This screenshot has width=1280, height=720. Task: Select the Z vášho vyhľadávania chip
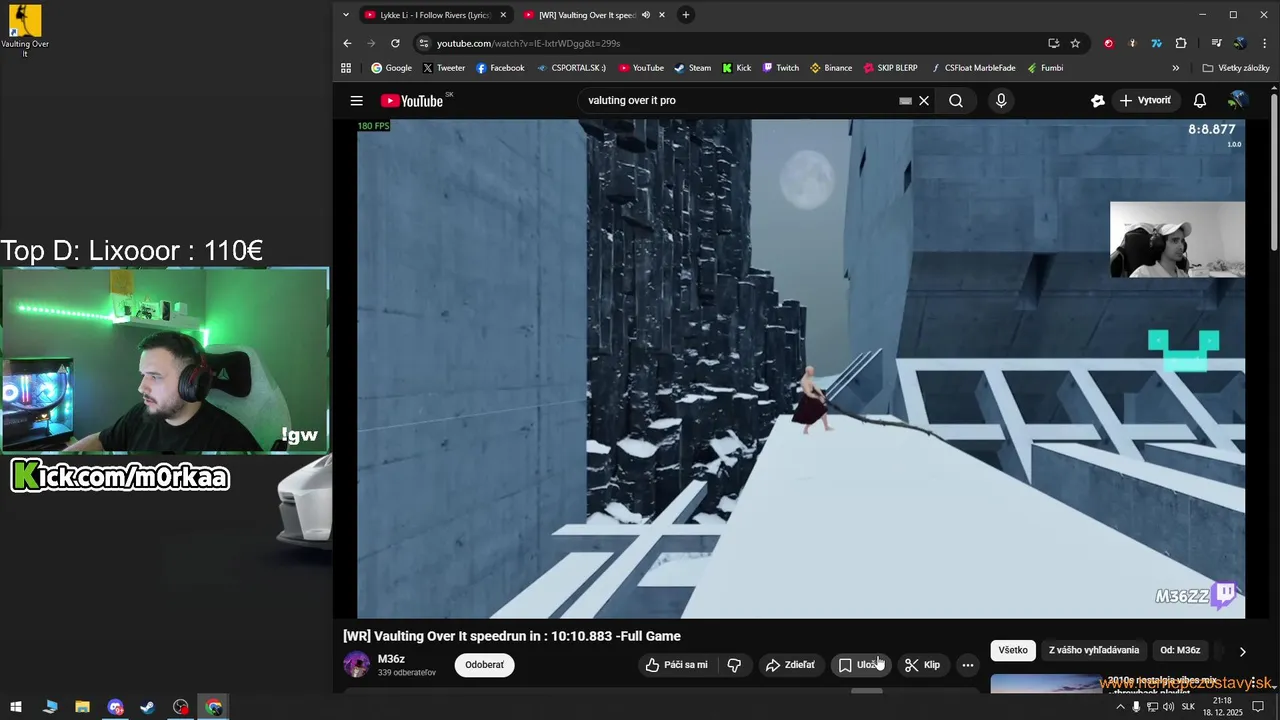[x=1094, y=650]
